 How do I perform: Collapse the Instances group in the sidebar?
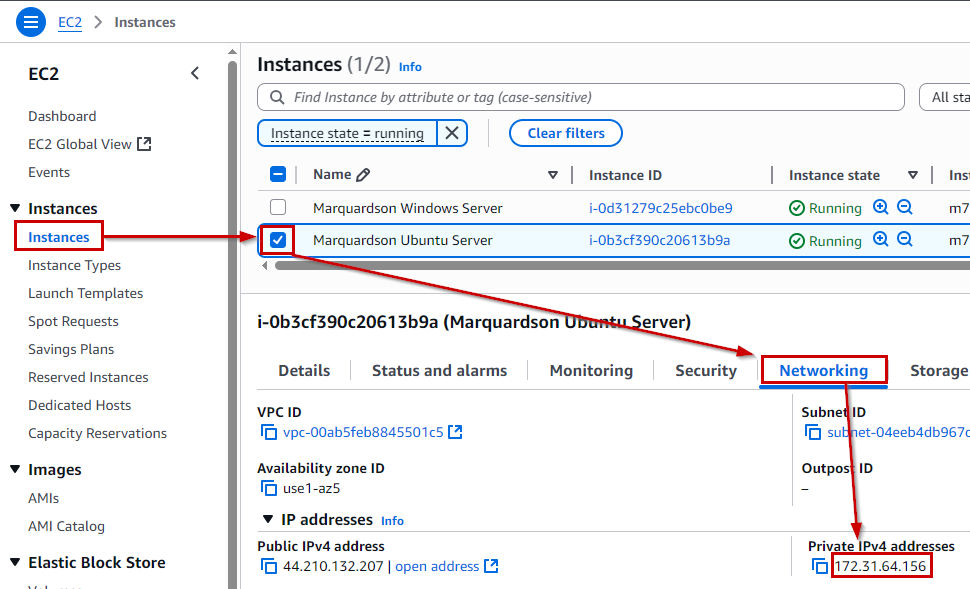[15, 209]
